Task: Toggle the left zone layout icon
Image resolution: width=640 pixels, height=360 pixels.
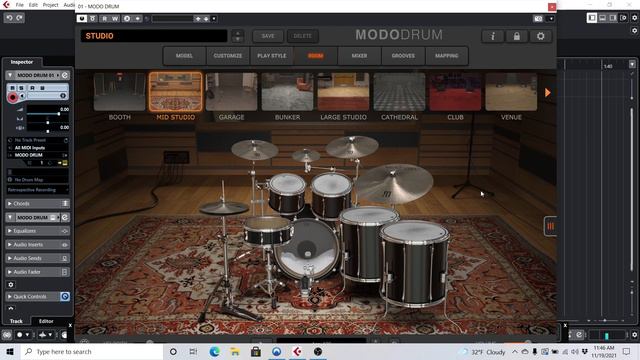Action: tap(592, 18)
